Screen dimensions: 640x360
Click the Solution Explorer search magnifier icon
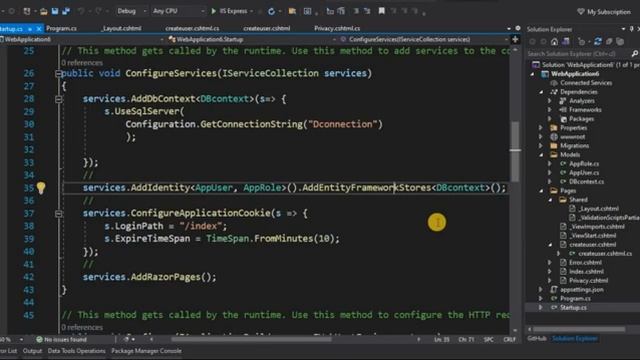pos(635,54)
